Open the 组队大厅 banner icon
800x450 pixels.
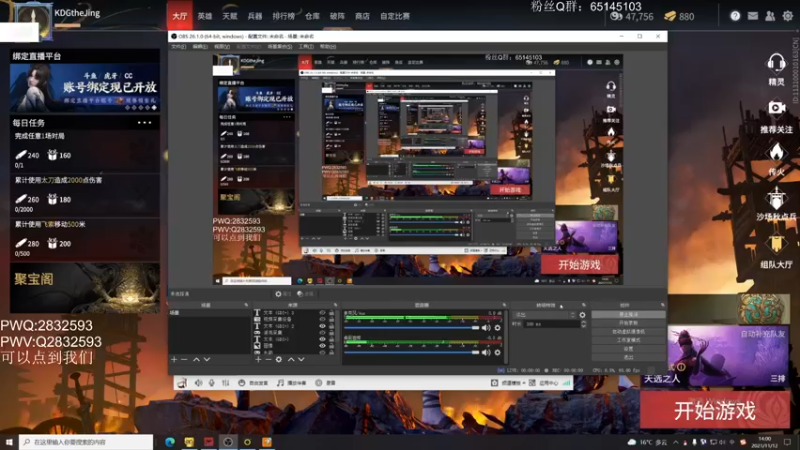776,243
